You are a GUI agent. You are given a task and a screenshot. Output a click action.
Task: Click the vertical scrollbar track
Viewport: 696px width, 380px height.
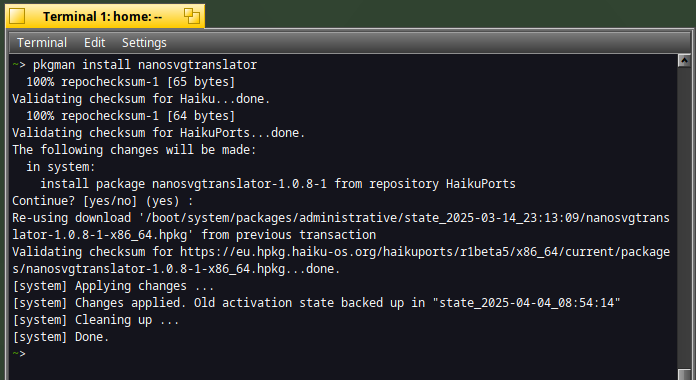tap(684, 218)
